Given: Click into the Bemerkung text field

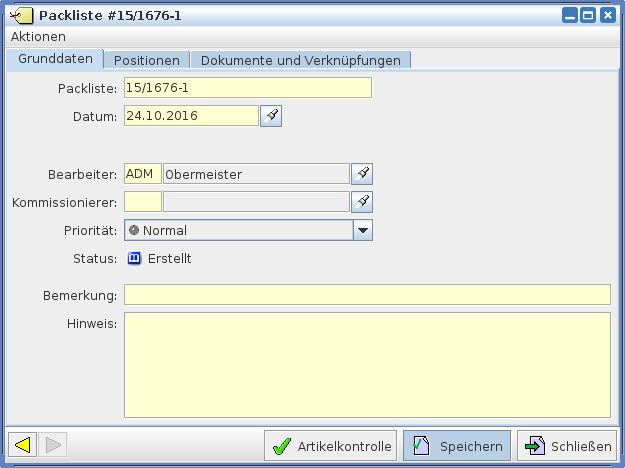Looking at the screenshot, I should (366, 294).
